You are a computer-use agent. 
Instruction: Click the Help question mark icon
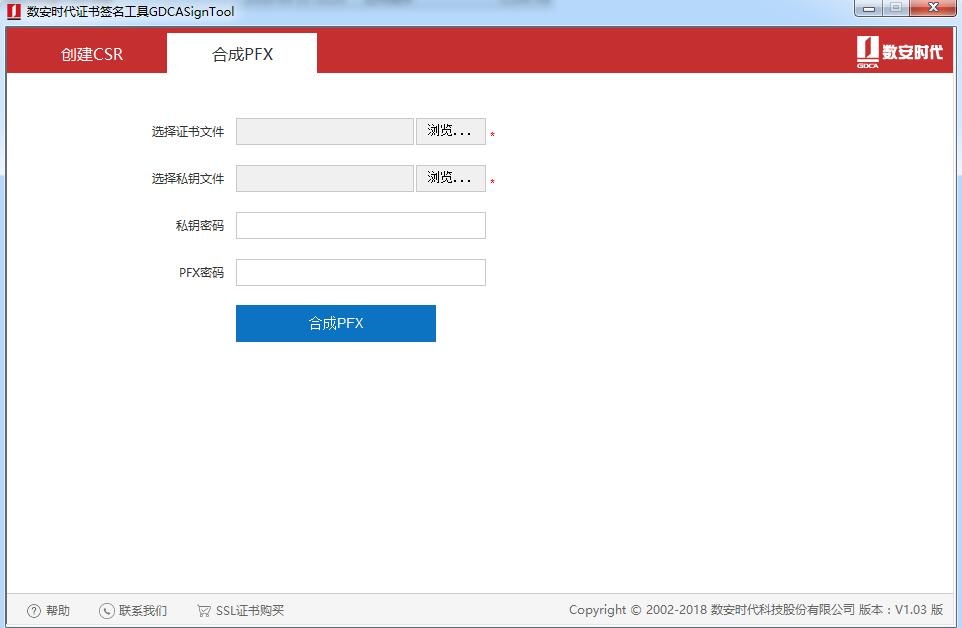coord(36,610)
